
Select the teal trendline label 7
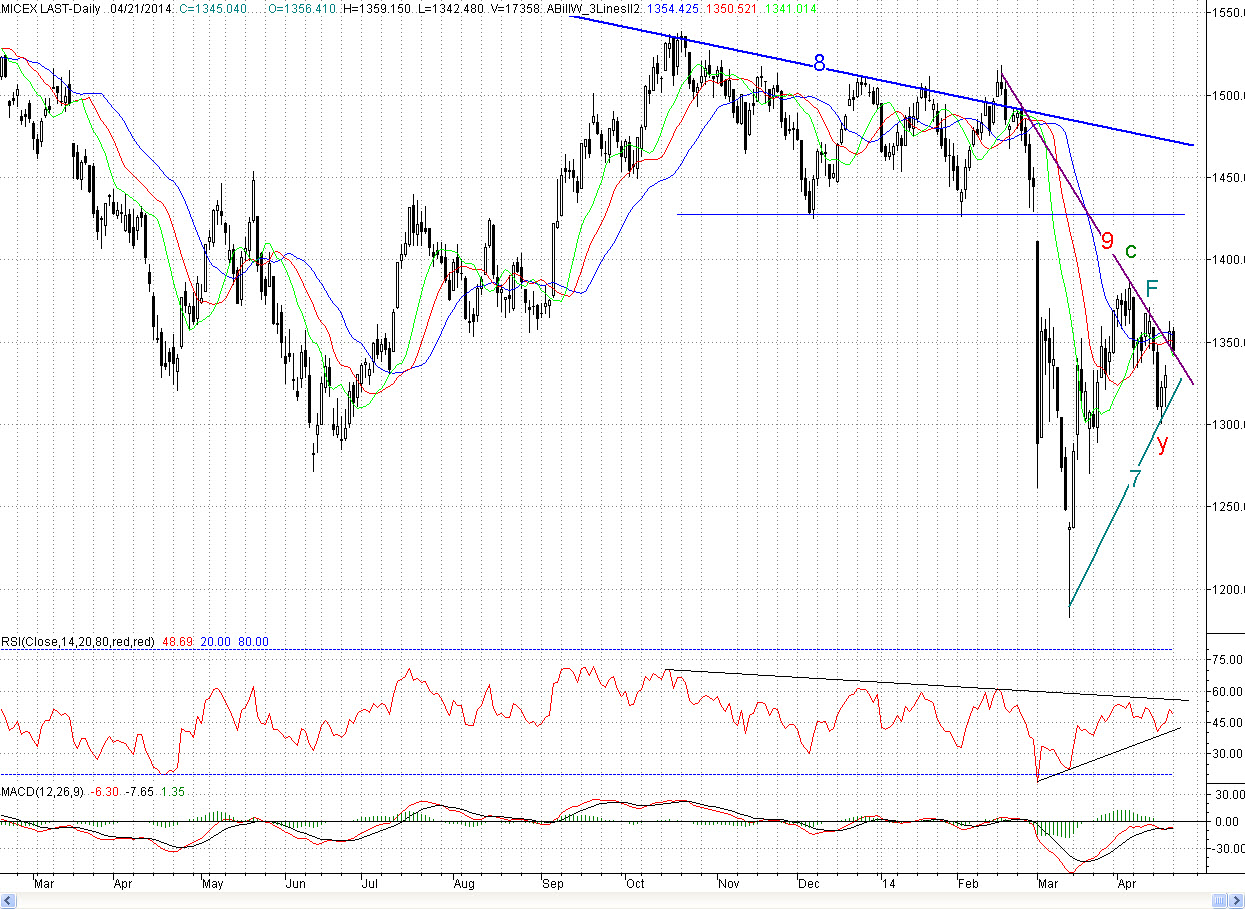(1135, 479)
